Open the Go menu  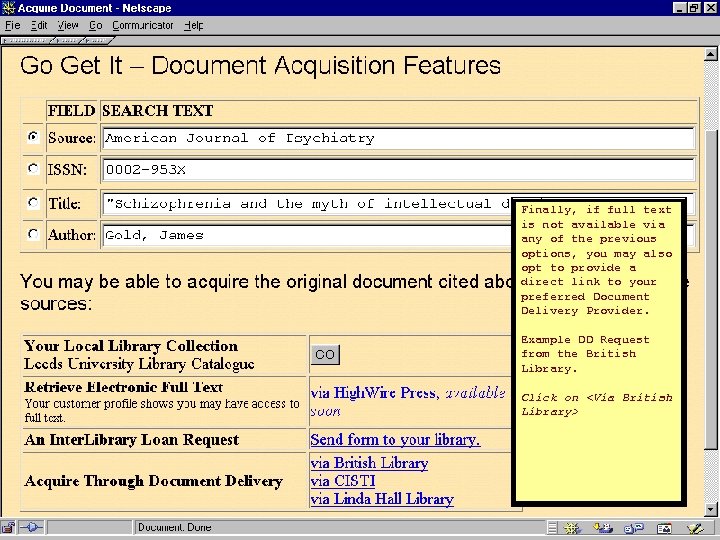[x=96, y=25]
